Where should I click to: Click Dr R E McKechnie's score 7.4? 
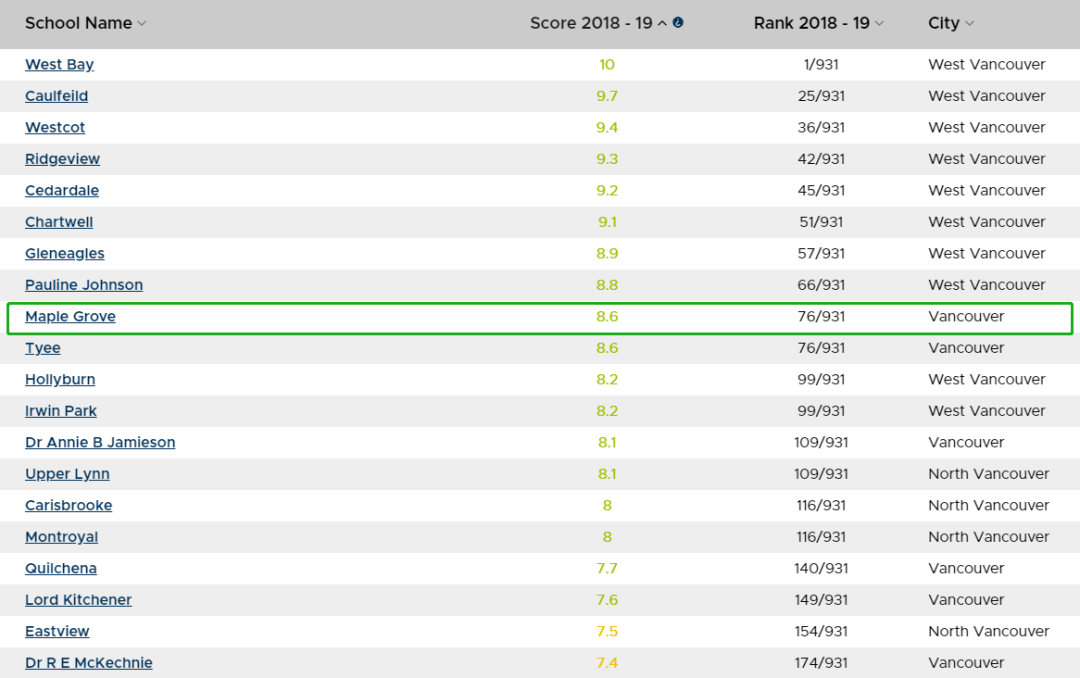[x=607, y=664]
